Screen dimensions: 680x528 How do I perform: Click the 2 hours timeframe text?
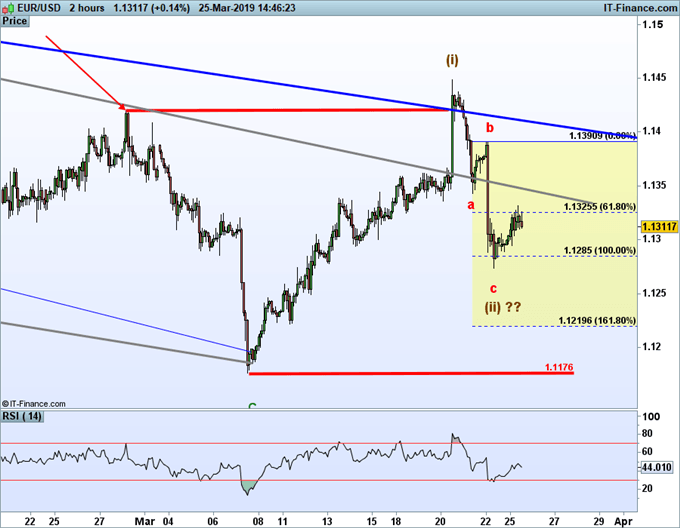(87, 8)
